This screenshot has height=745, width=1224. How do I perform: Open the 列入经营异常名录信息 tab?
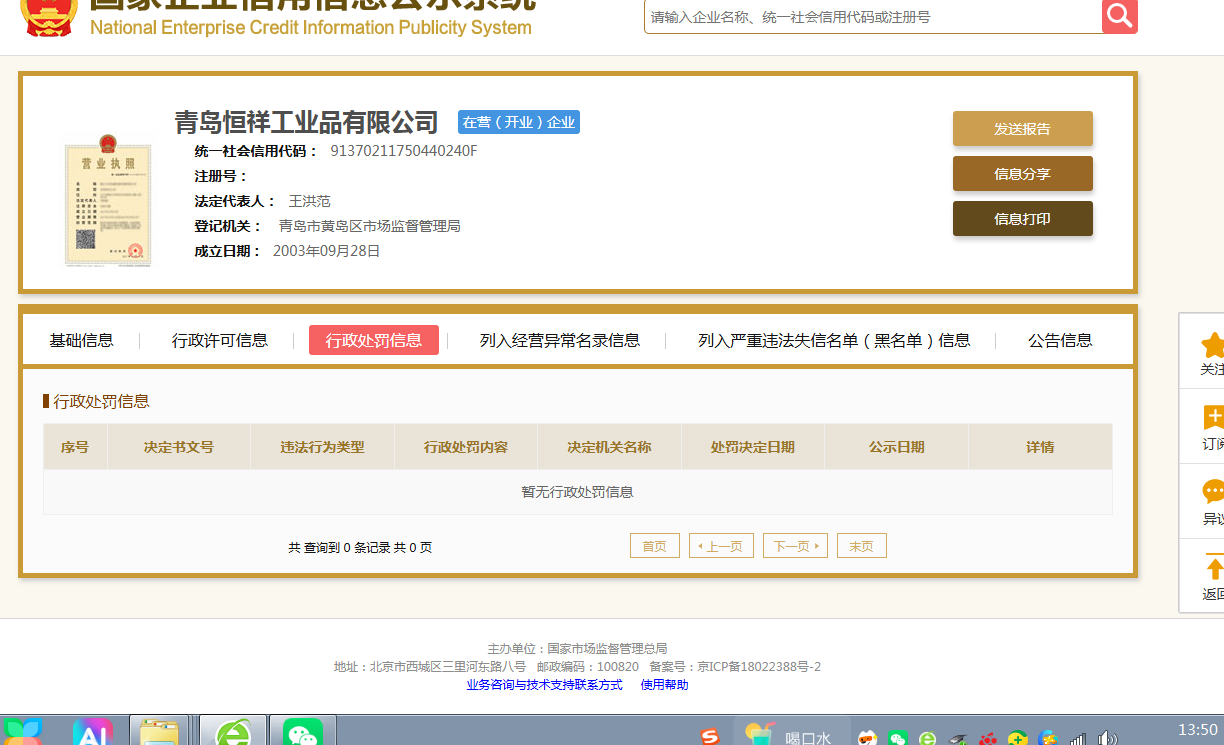pos(560,340)
